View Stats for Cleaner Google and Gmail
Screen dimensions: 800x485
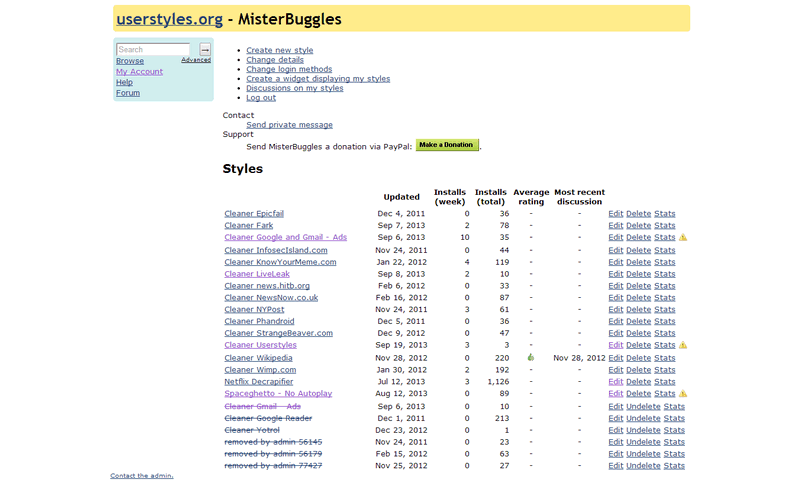pos(664,237)
